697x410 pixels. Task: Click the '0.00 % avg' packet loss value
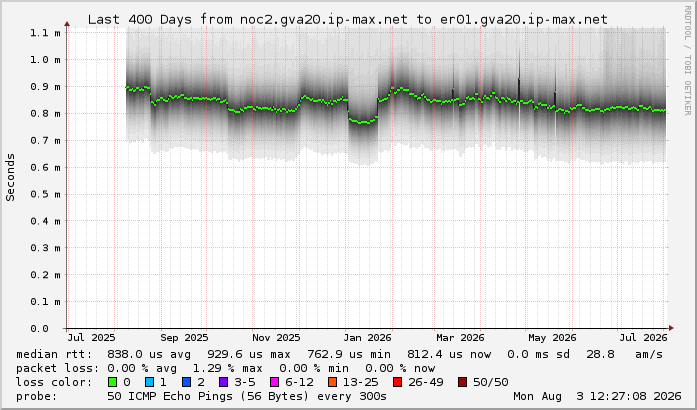(x=142, y=368)
